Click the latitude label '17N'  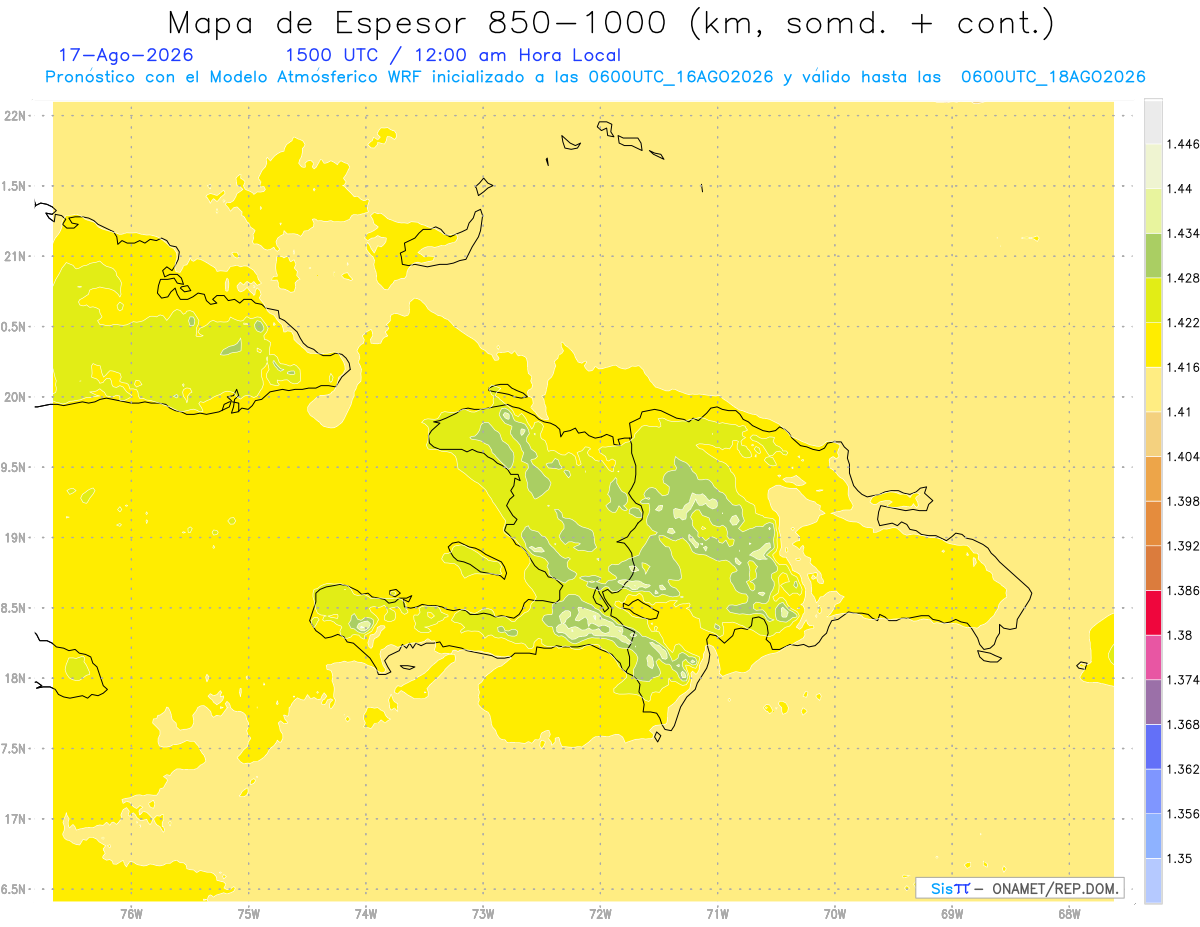click(x=16, y=820)
